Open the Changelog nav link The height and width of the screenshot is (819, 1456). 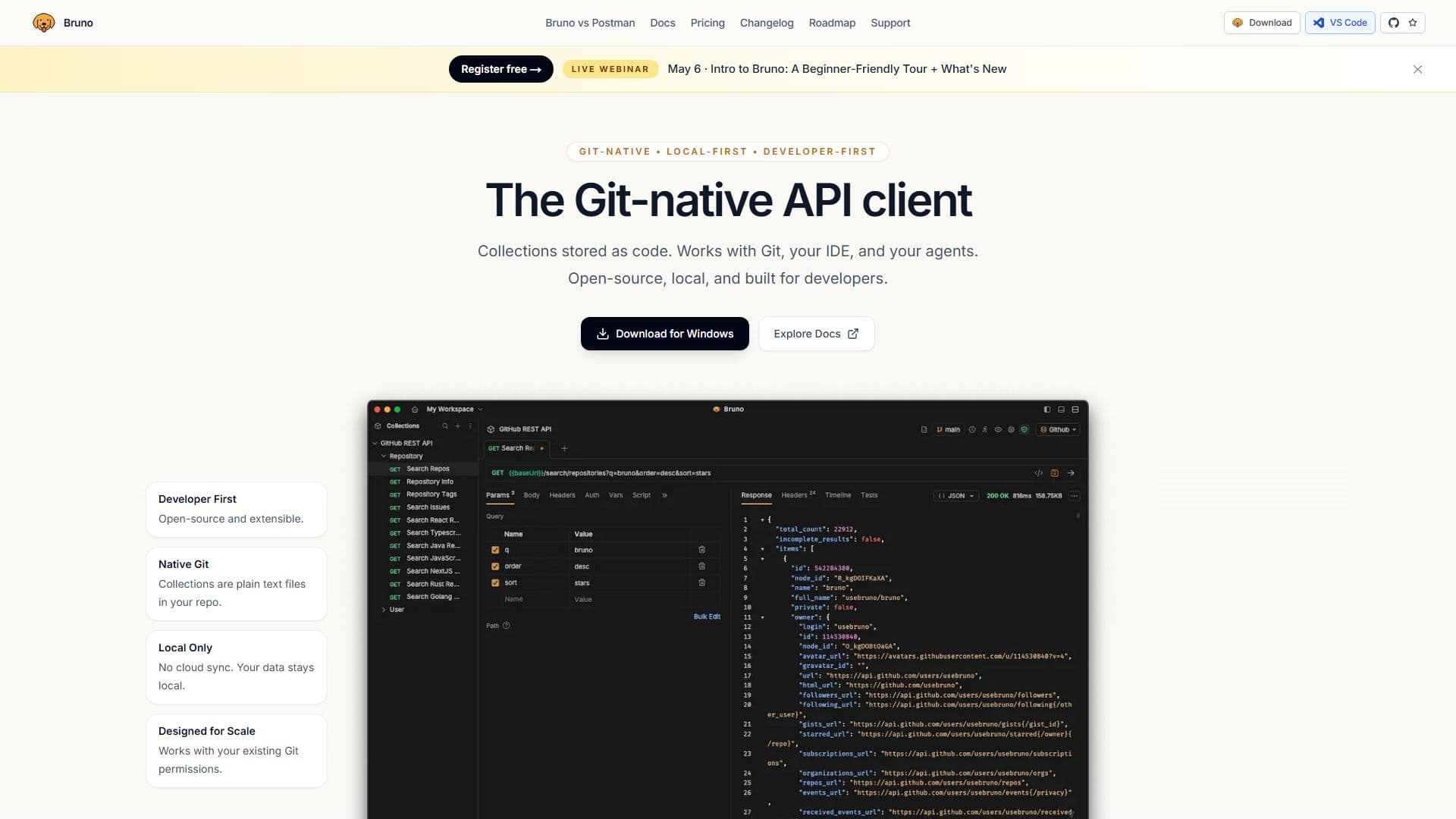point(767,23)
